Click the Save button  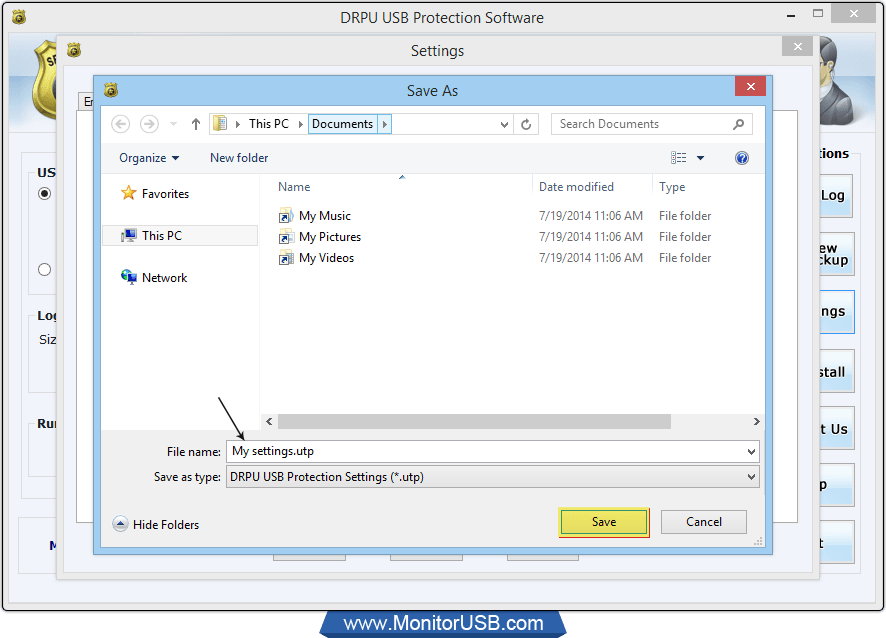pos(603,522)
